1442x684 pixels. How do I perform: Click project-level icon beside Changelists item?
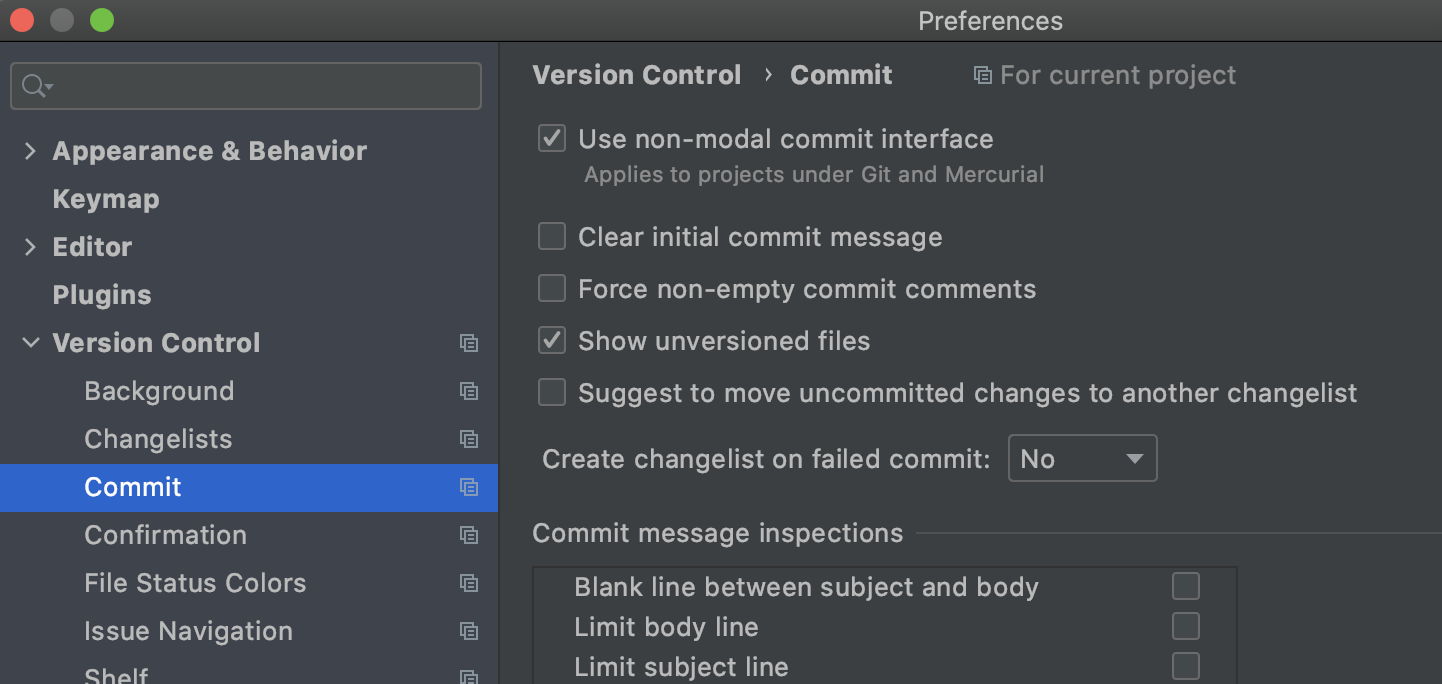pyautogui.click(x=468, y=439)
